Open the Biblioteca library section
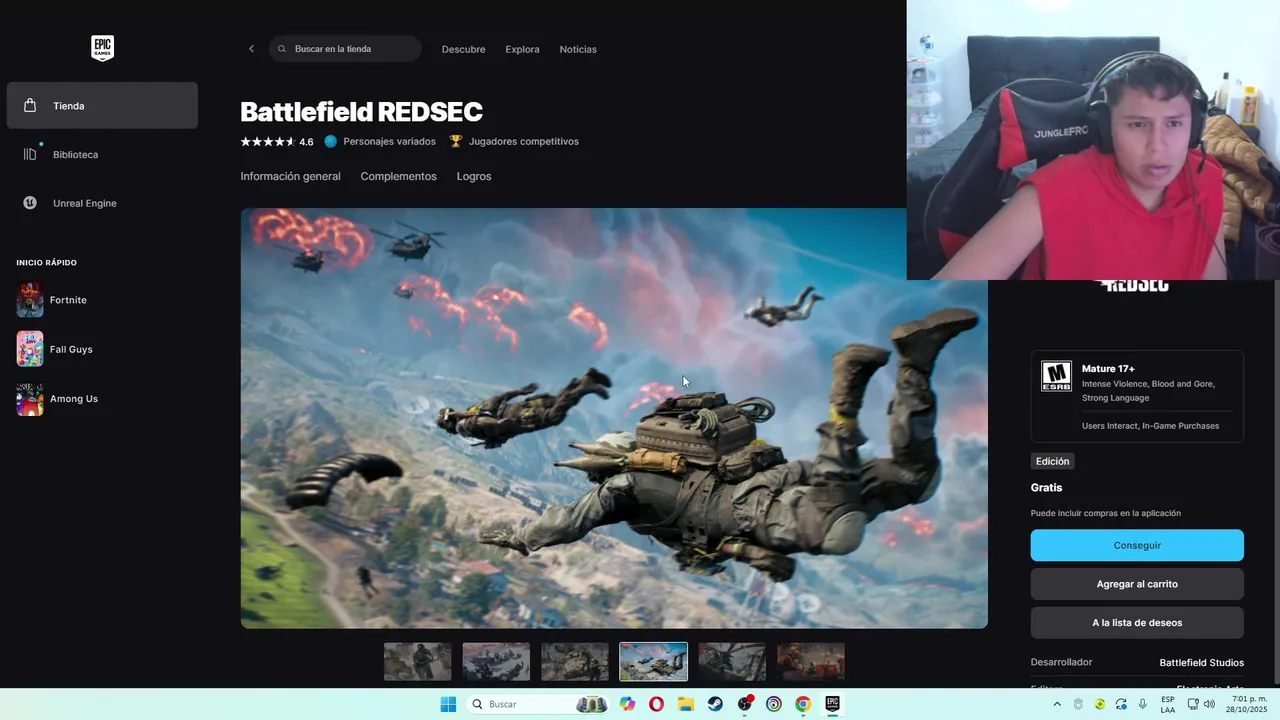The width and height of the screenshot is (1280, 720). (102, 155)
